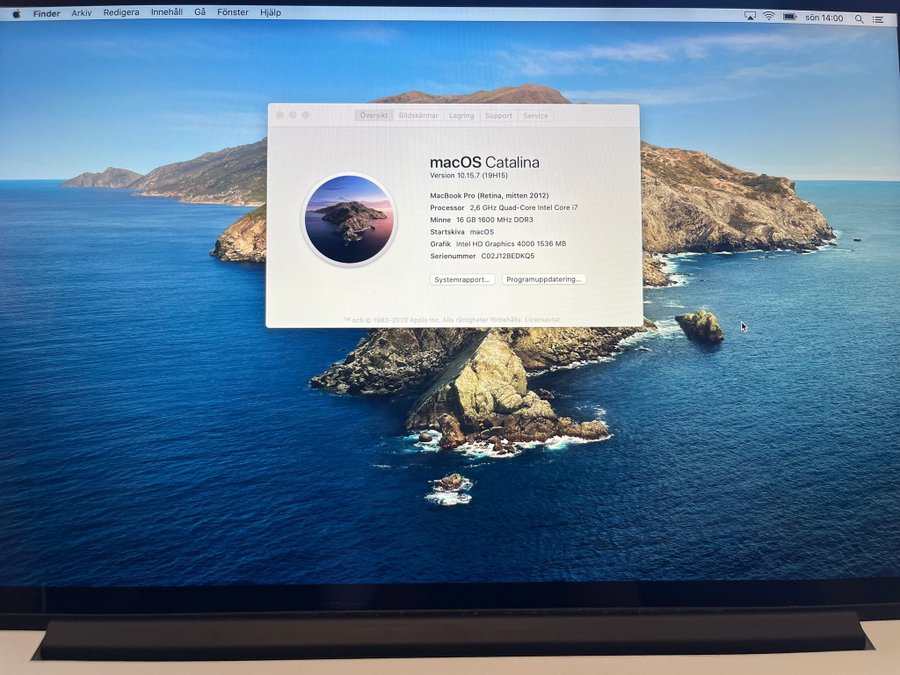Switch to the Lagring tab
Image resolution: width=900 pixels, height=675 pixels.
coord(461,115)
